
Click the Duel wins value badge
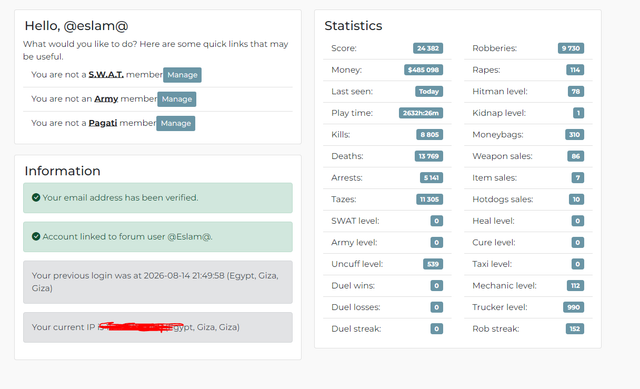pos(436,286)
